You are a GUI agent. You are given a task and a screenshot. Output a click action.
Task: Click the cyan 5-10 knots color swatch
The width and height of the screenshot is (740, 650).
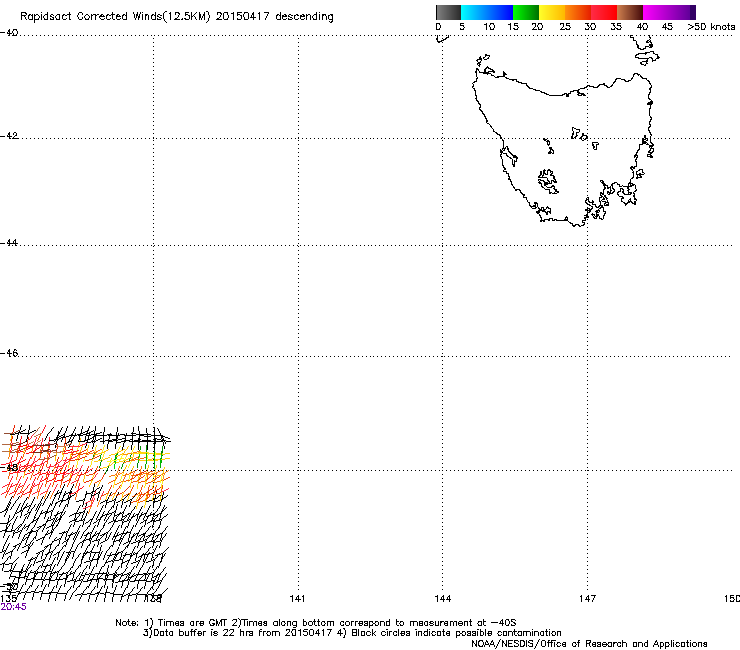474,12
